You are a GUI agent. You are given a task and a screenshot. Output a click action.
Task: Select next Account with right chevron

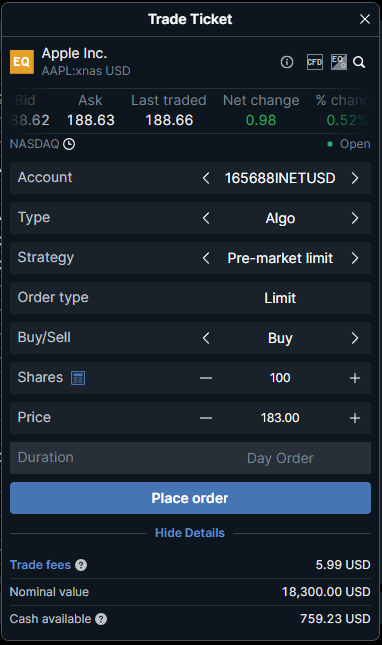pyautogui.click(x=354, y=178)
